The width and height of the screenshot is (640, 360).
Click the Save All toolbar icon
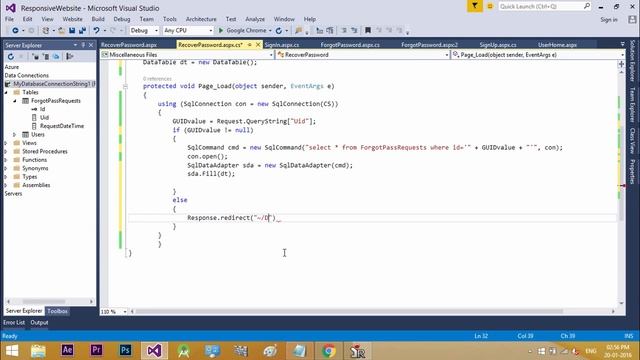[82, 31]
